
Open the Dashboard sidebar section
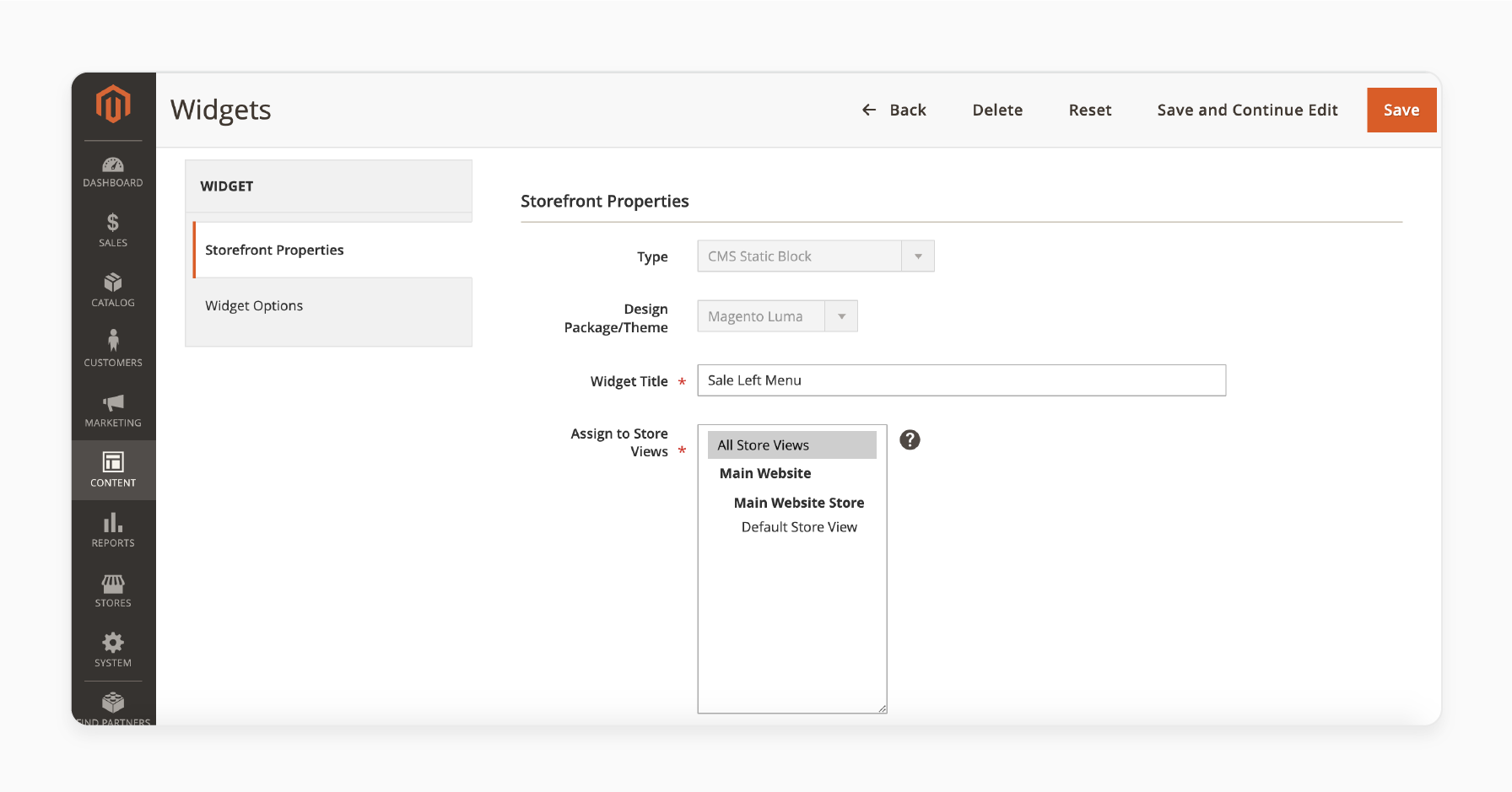coord(113,172)
